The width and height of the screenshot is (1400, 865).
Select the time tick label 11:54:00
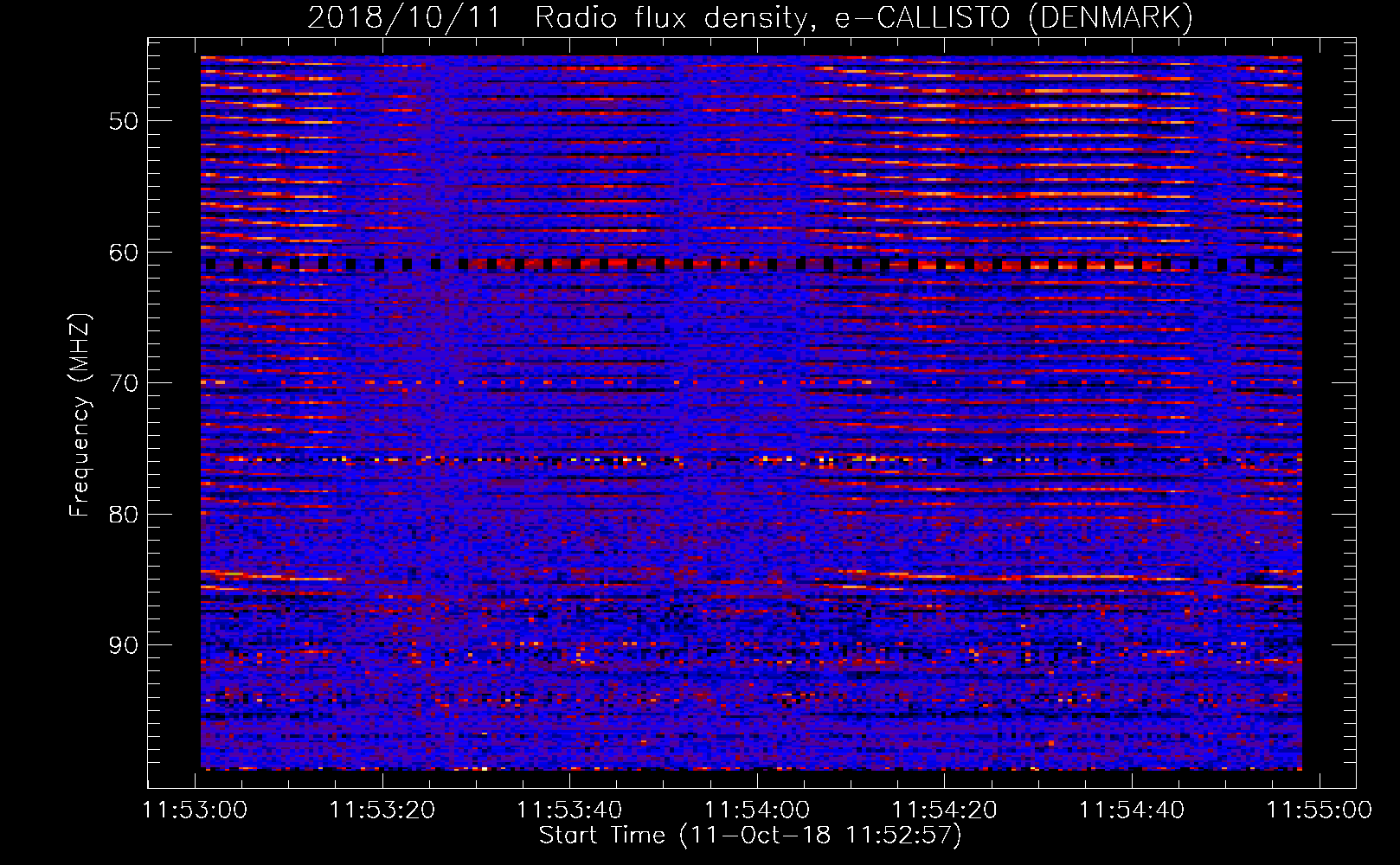tap(757, 811)
